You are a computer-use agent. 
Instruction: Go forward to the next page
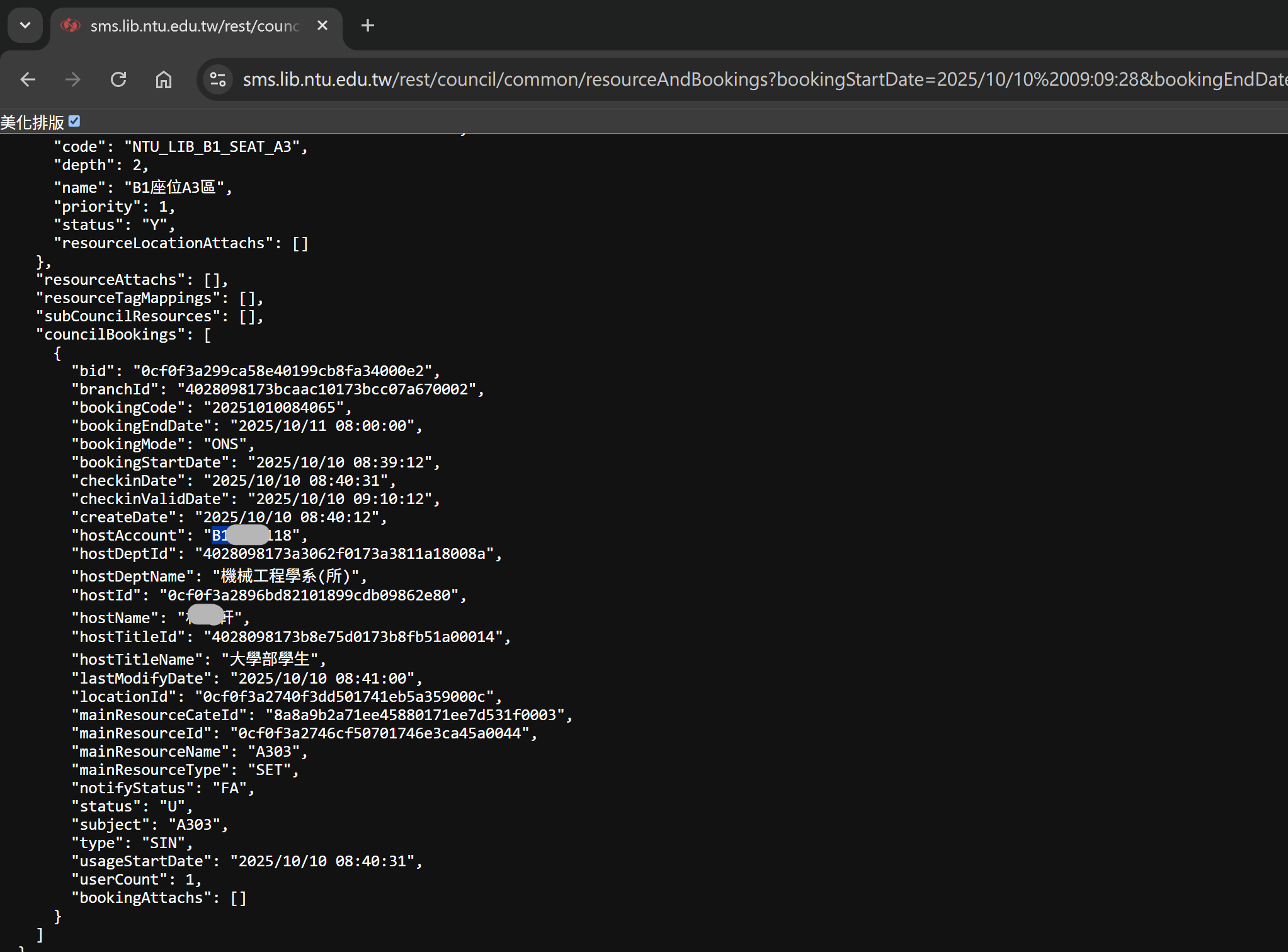[x=73, y=79]
